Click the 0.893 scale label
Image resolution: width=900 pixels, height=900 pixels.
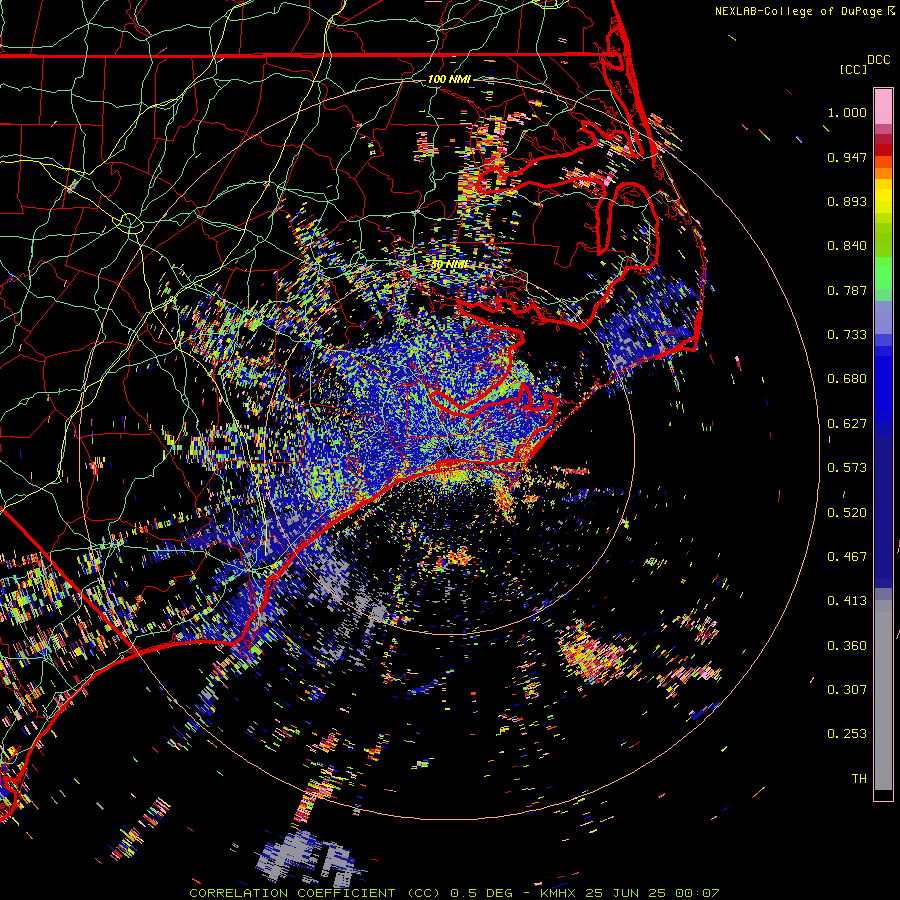point(847,201)
